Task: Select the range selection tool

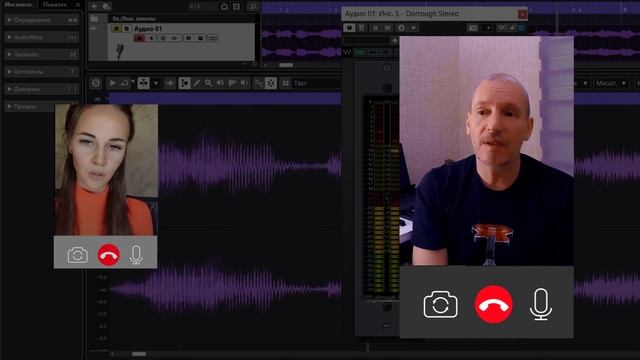Action: coord(184,83)
